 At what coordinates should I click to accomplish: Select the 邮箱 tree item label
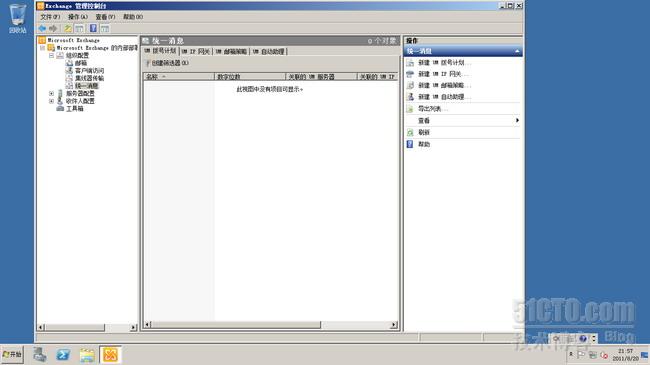click(81, 63)
